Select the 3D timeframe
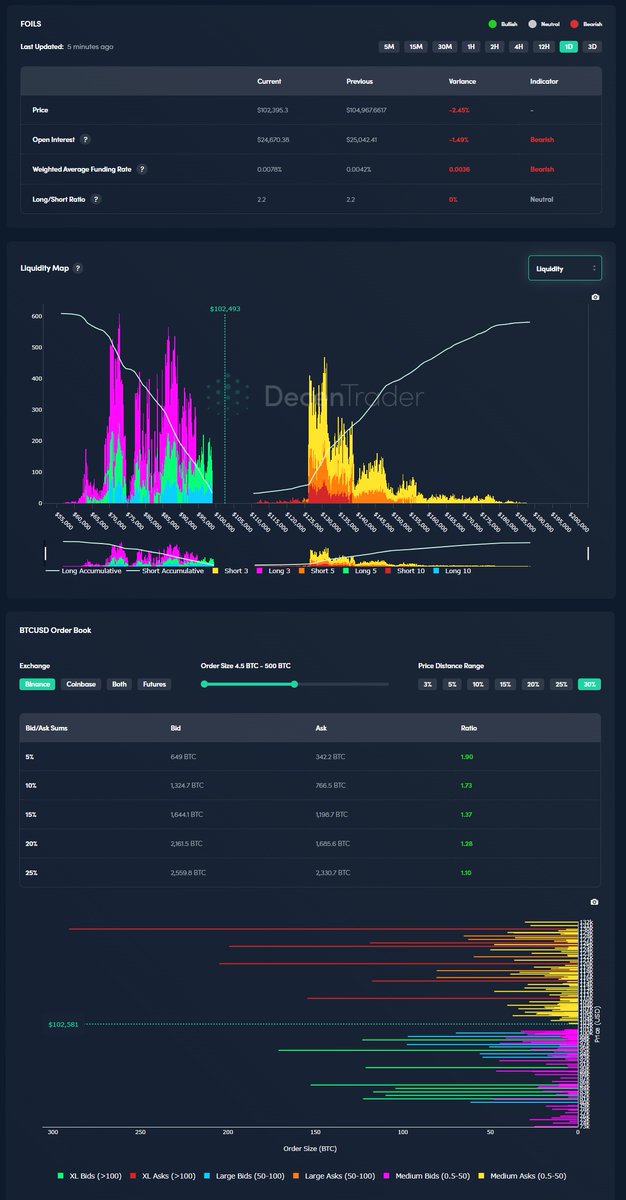The height and width of the screenshot is (1200, 626). [592, 47]
